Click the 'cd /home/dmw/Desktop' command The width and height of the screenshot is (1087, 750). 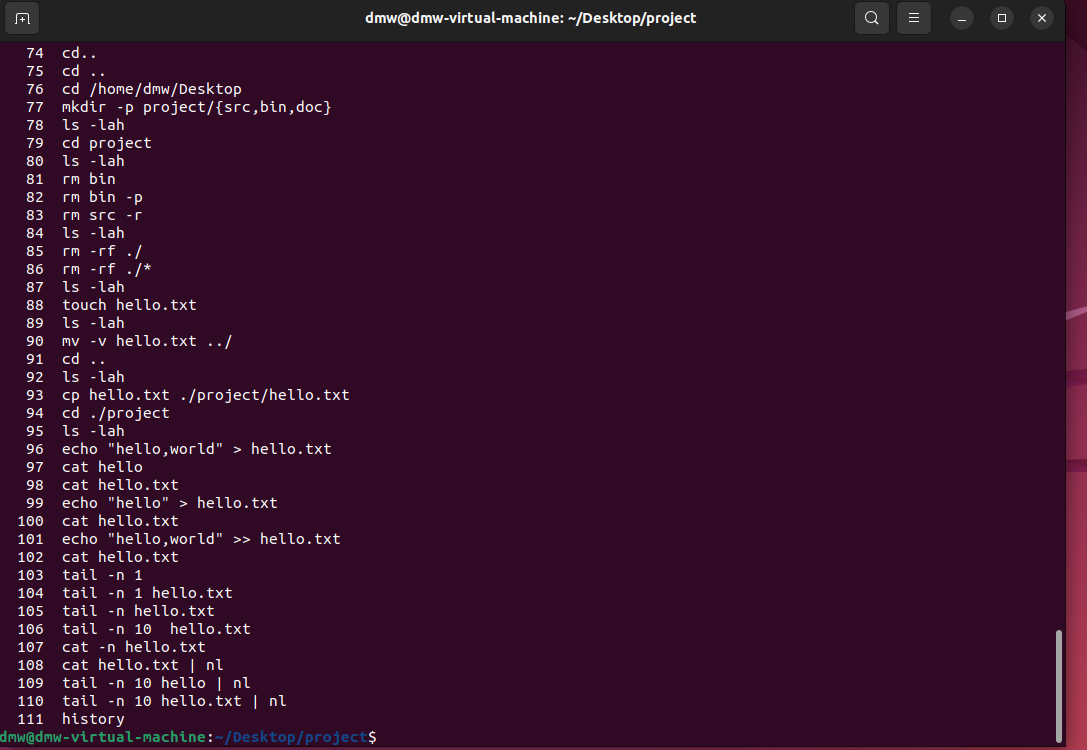(x=151, y=89)
